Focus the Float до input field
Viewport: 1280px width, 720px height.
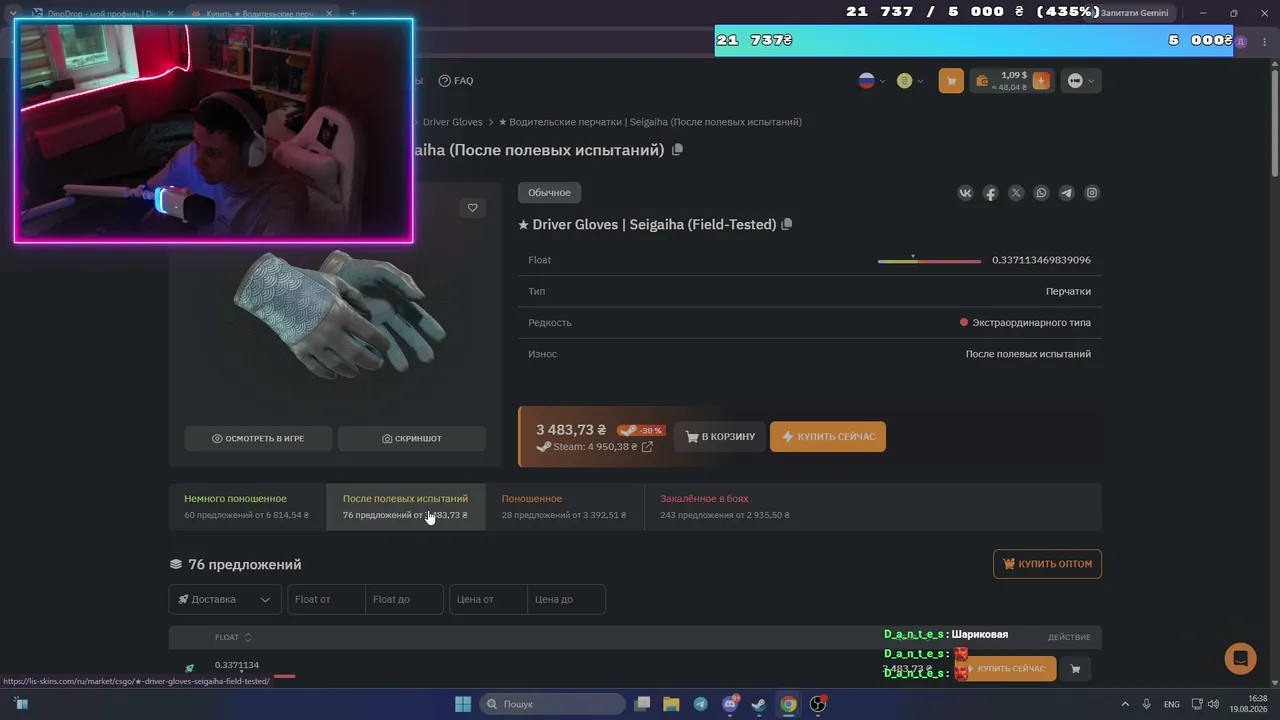[404, 599]
